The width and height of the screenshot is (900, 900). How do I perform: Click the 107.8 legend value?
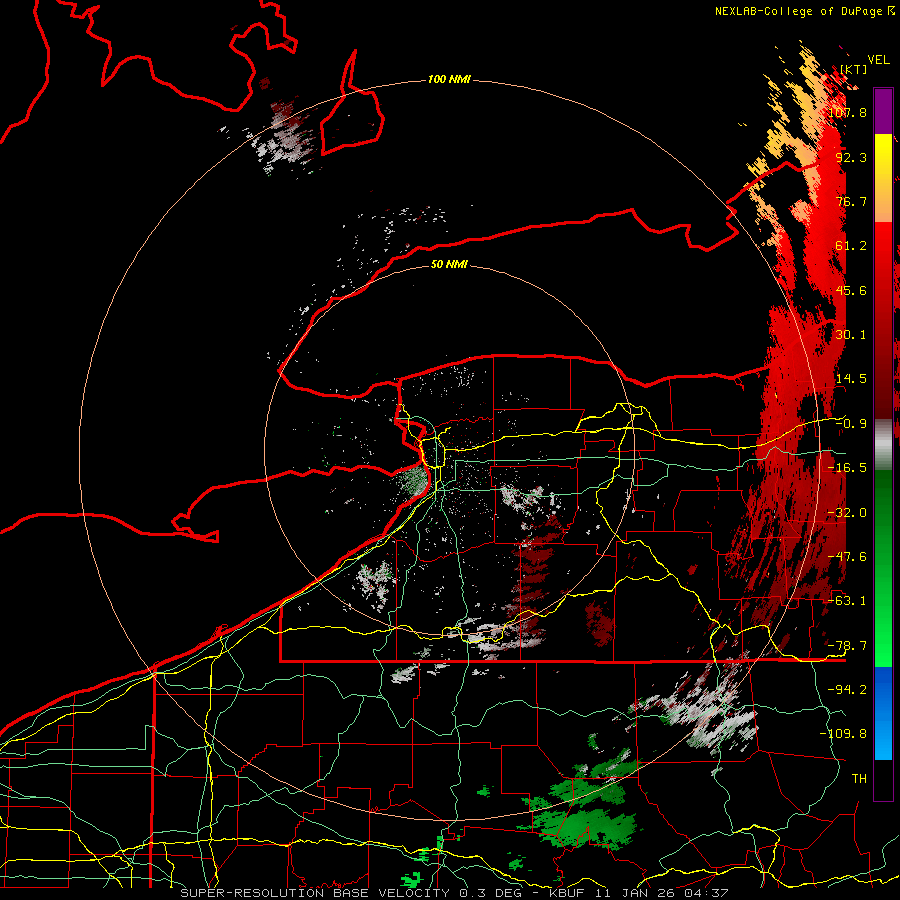[847, 112]
